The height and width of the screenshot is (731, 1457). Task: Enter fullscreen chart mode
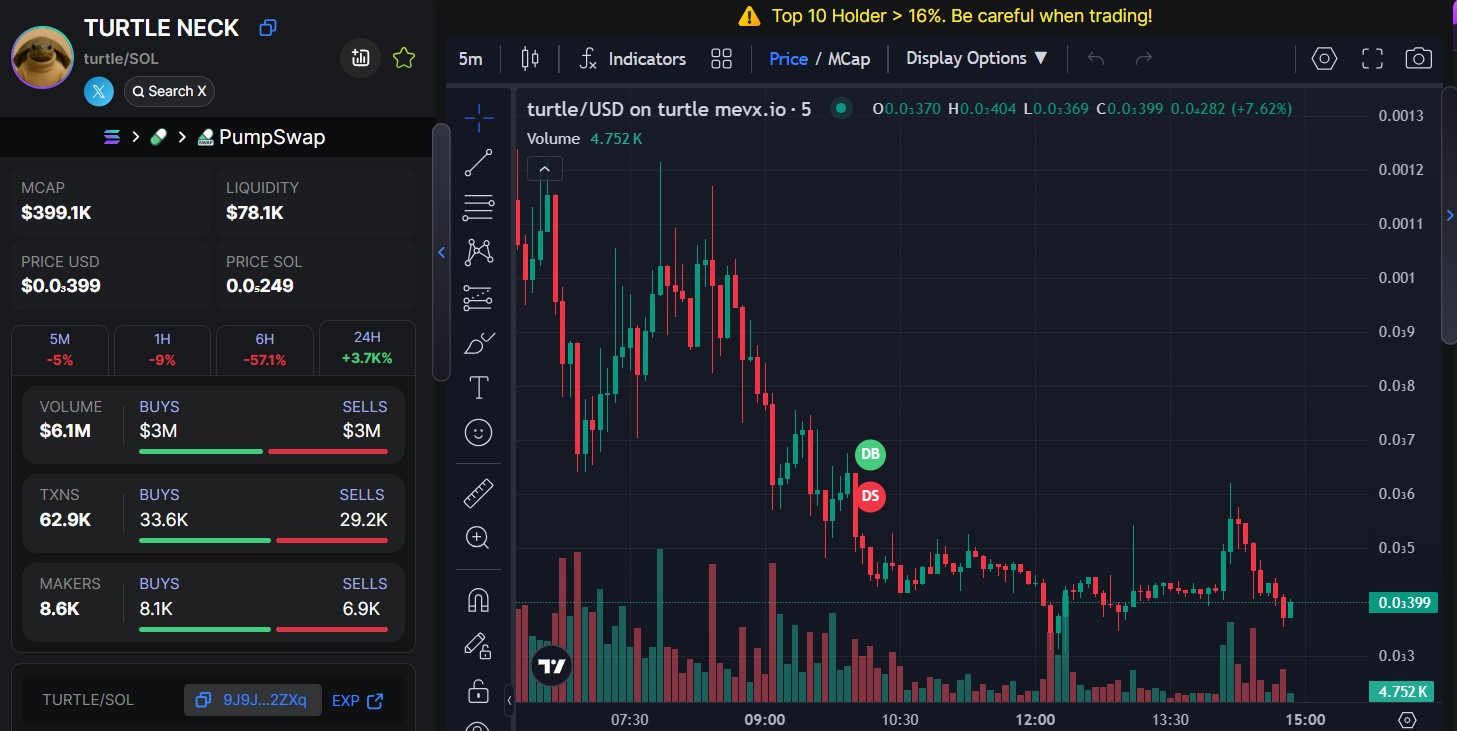[1372, 59]
